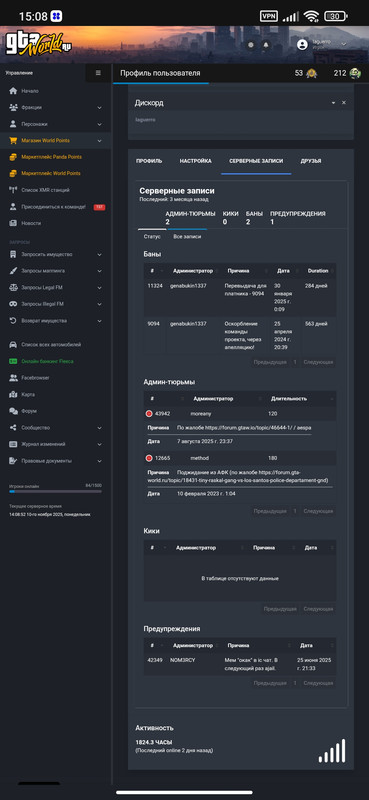This screenshot has height=800, width=369.
Task: Open the Новости newspaper icon
Action: point(13,223)
